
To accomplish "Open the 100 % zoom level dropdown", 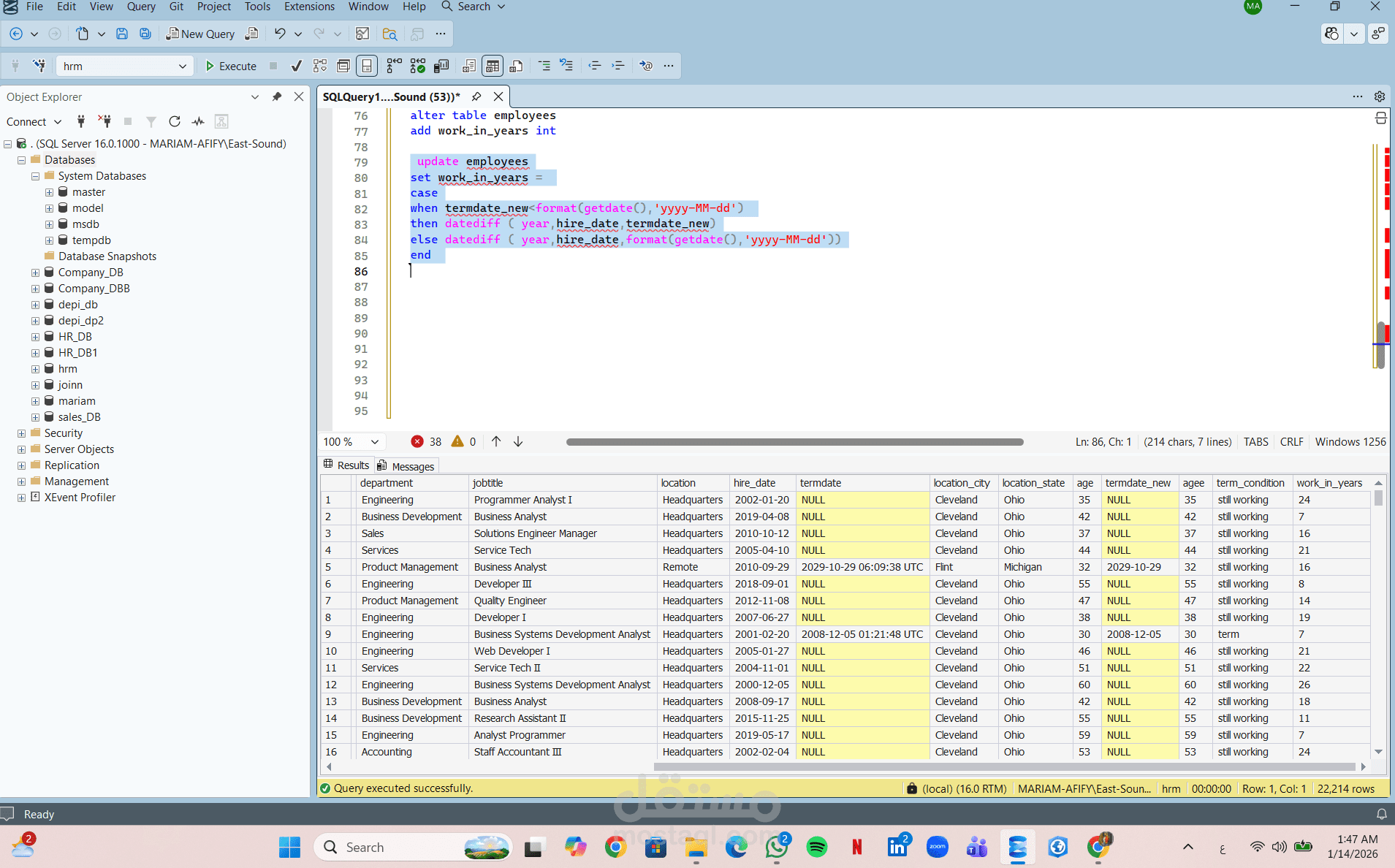I will coord(374,441).
